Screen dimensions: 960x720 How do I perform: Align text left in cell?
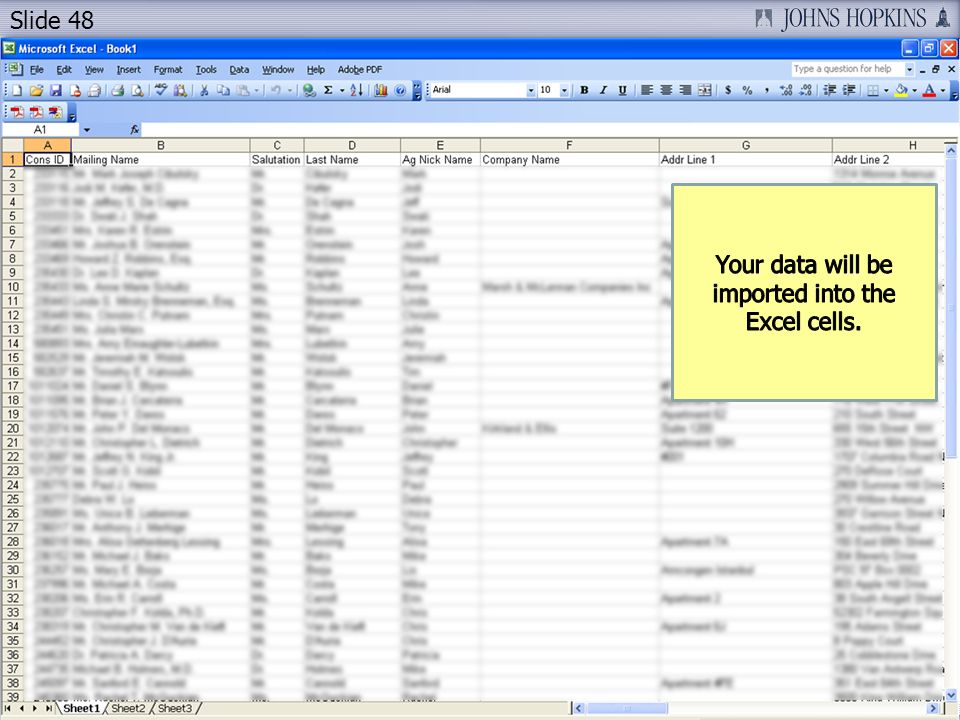click(647, 91)
